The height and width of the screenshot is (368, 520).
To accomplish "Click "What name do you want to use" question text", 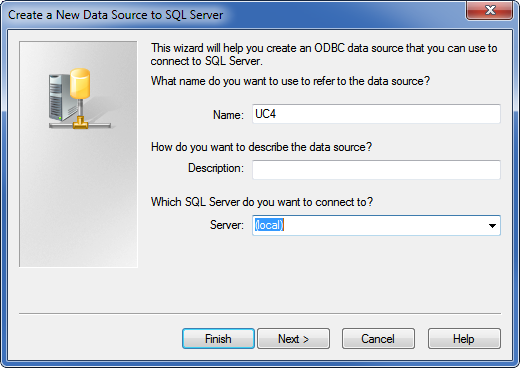I will (290, 81).
